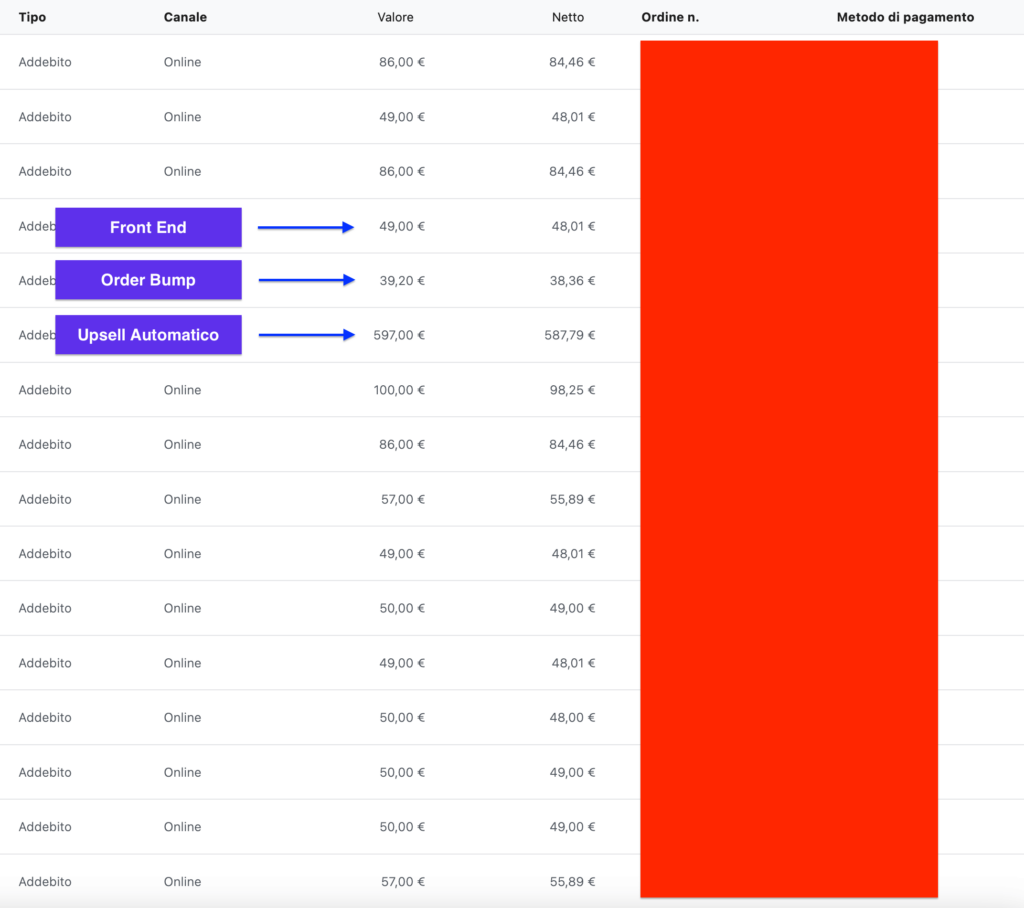Click the Netto column header

click(567, 17)
